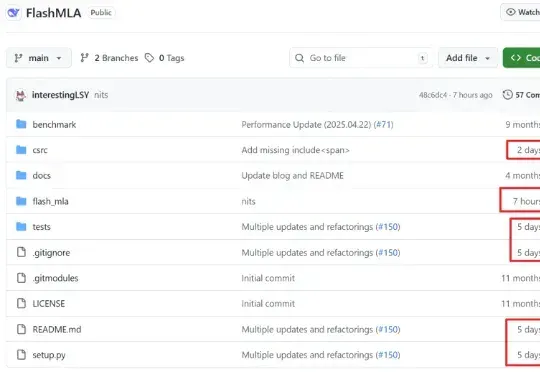
Task: Click the branch icon beside 2 Branches
Action: [84, 58]
